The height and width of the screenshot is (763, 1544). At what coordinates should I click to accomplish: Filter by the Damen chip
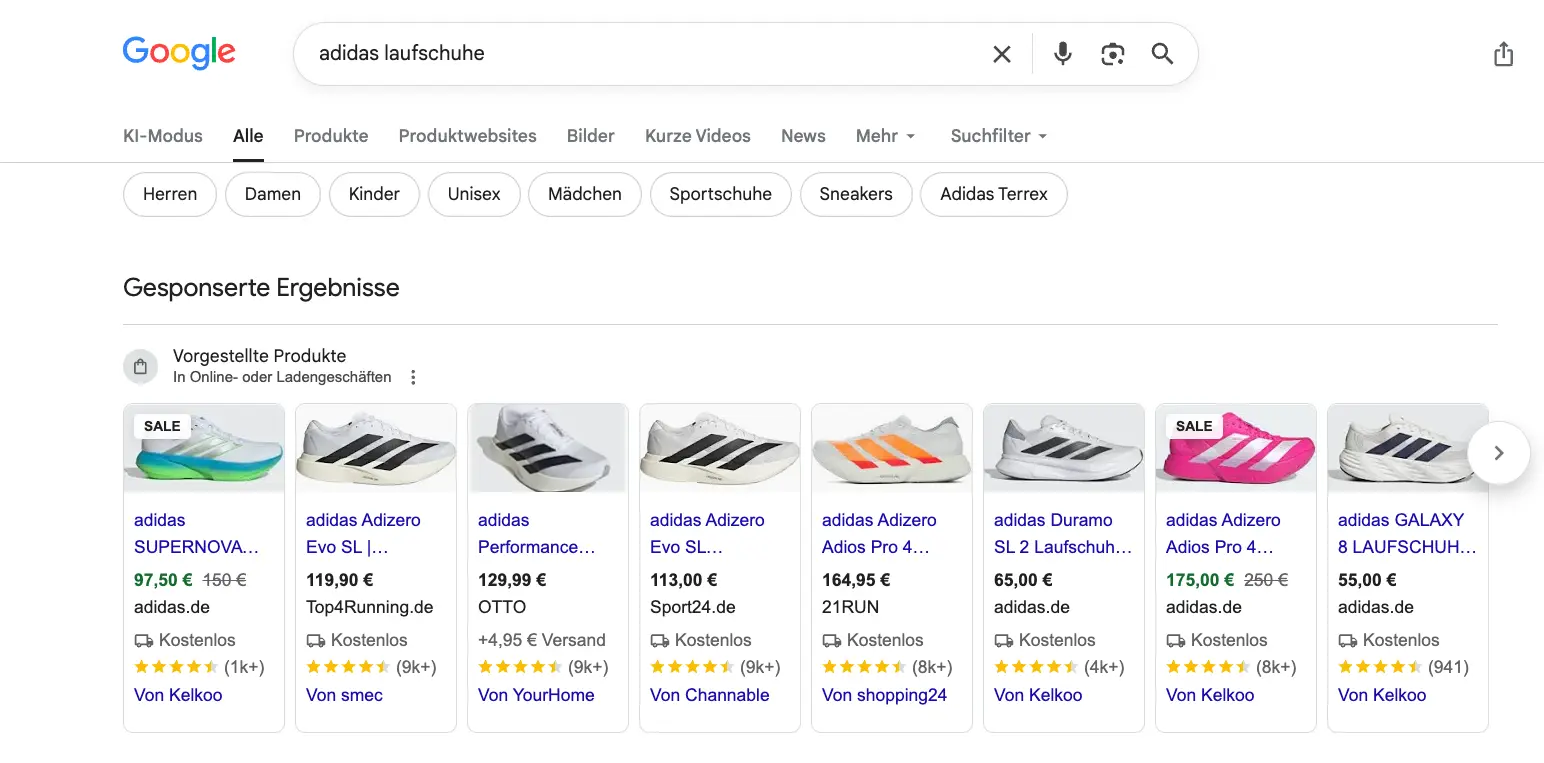click(273, 194)
